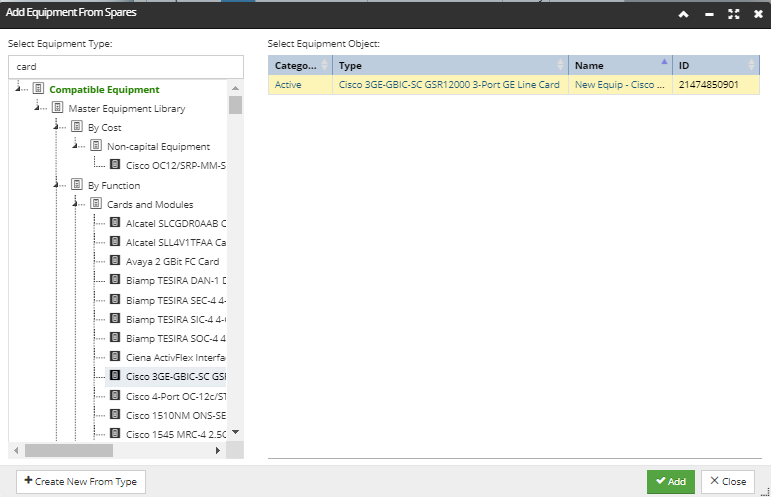Click the Compatible Equipment folder icon
771x497 pixels.
pyautogui.click(x=38, y=88)
